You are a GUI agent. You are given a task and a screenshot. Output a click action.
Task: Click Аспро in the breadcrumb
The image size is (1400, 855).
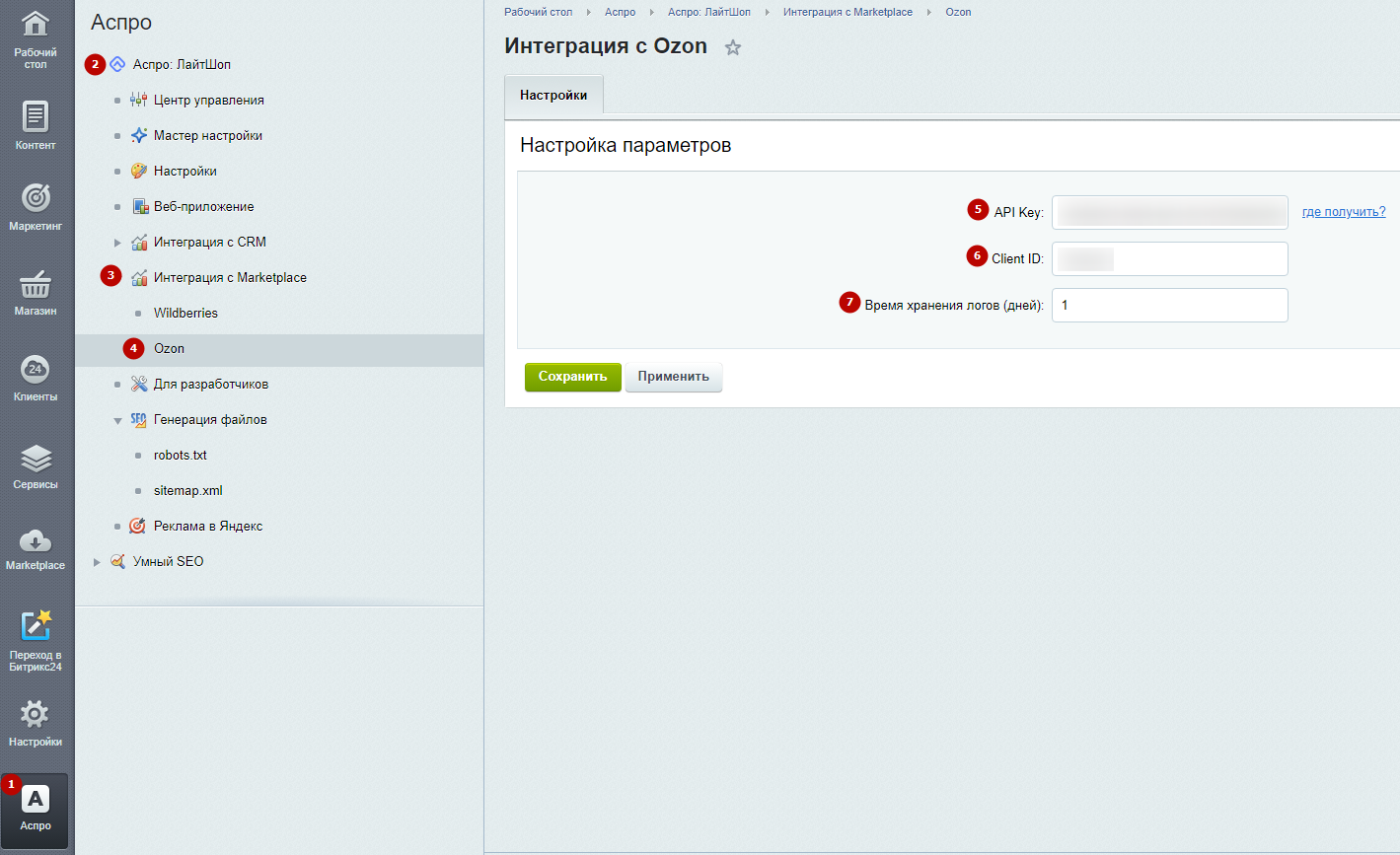pyautogui.click(x=620, y=12)
